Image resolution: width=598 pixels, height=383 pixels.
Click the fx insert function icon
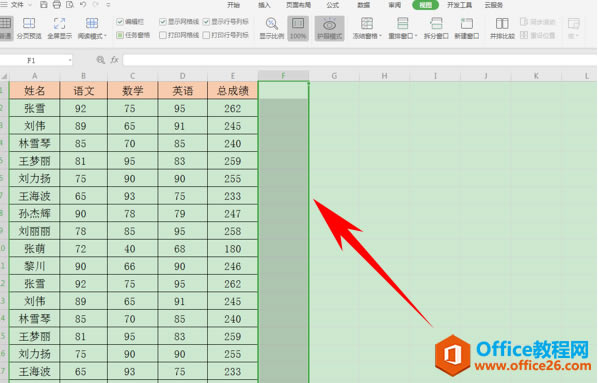click(114, 60)
